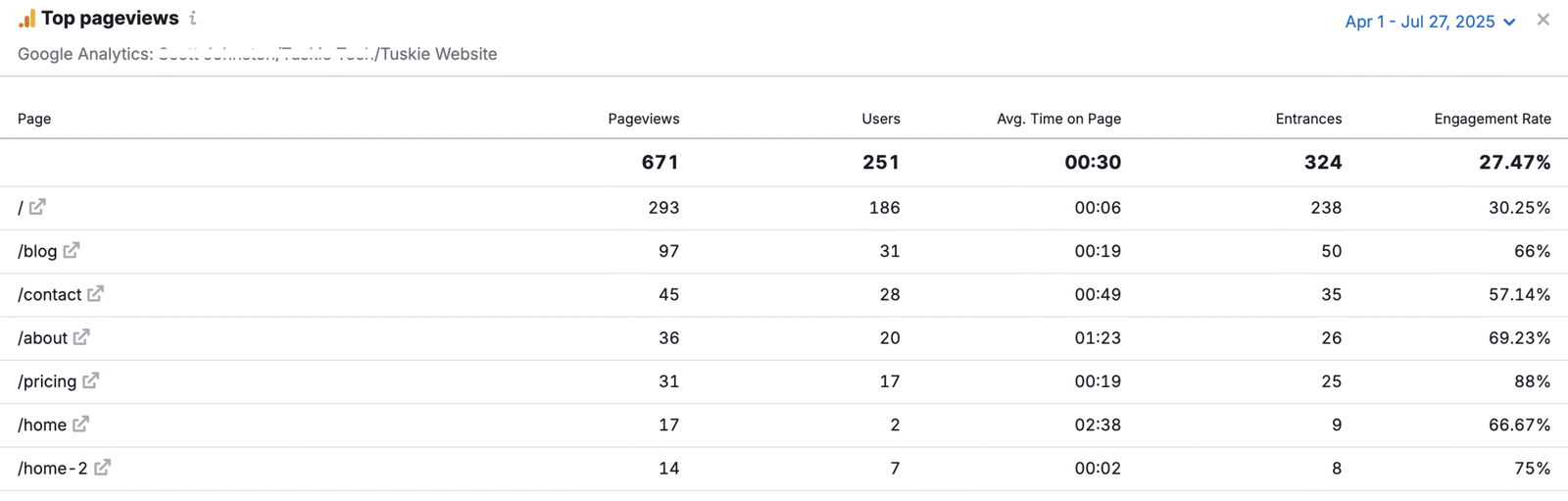Click the /contact page path text
This screenshot has height=501, width=1568.
click(50, 294)
